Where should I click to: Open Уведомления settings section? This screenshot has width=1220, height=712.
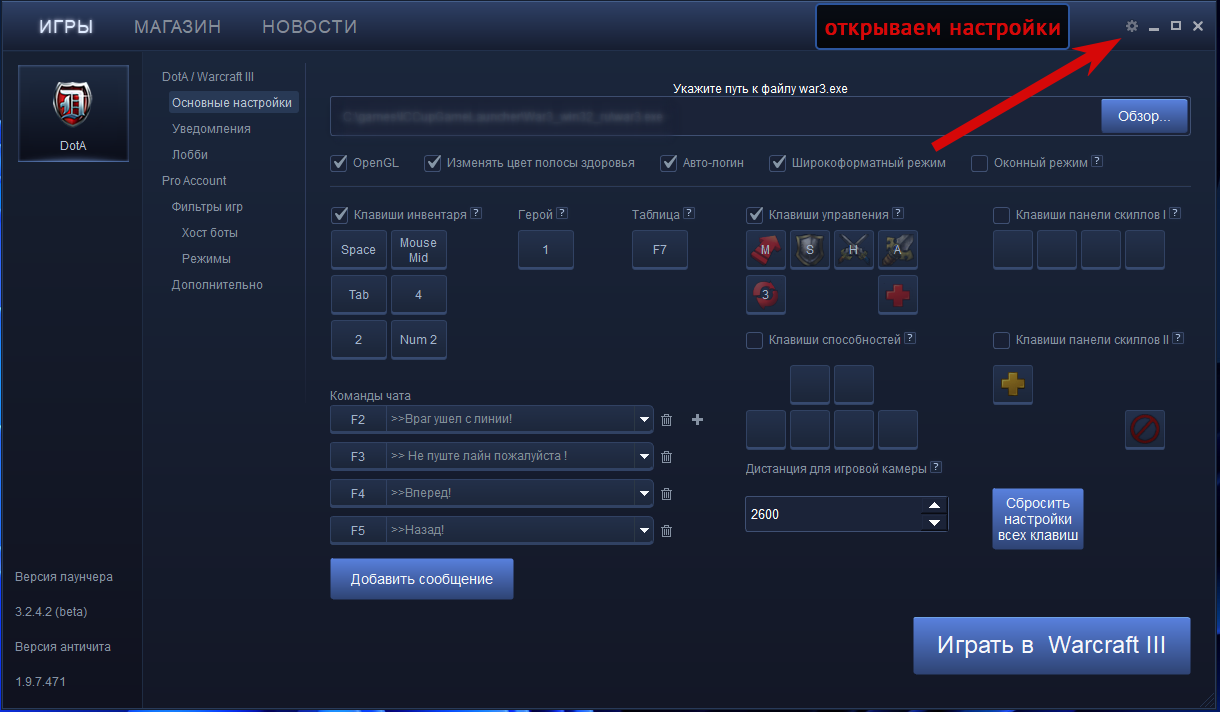(x=211, y=129)
